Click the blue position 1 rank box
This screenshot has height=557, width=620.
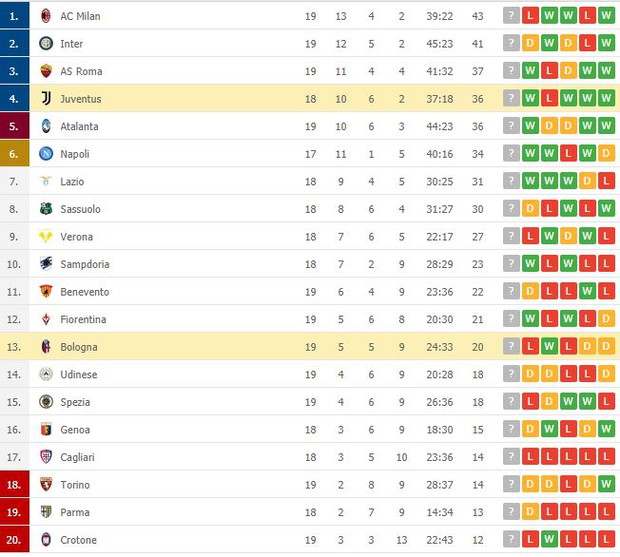[15, 15]
